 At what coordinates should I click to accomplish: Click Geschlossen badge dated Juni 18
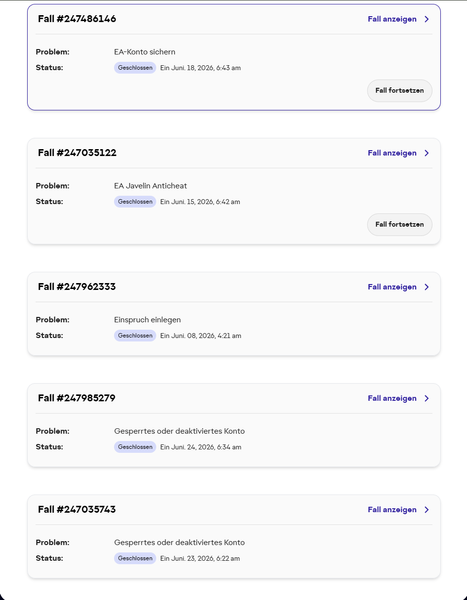pyautogui.click(x=135, y=68)
